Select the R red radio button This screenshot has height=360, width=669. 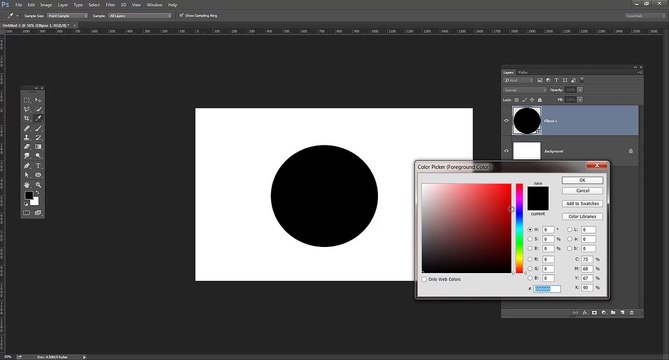(530, 259)
